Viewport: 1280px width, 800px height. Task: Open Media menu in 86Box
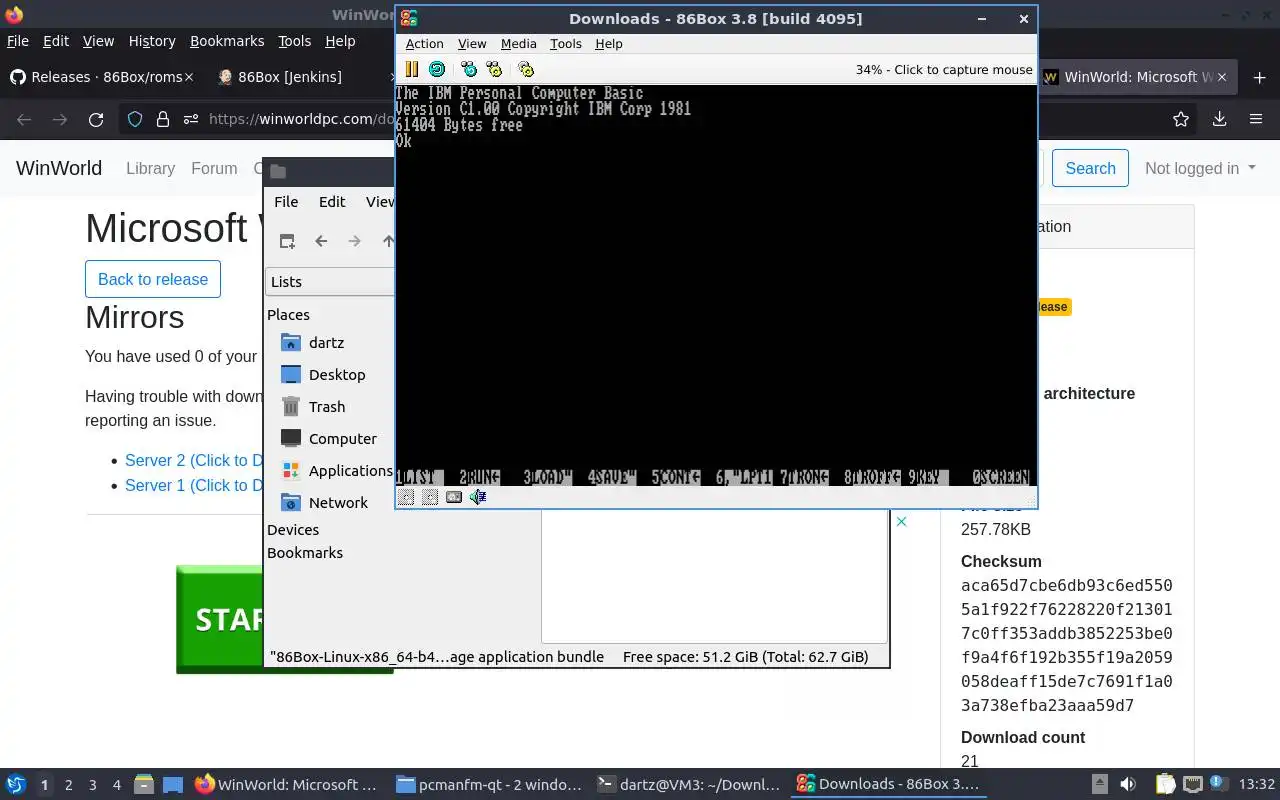(x=518, y=43)
